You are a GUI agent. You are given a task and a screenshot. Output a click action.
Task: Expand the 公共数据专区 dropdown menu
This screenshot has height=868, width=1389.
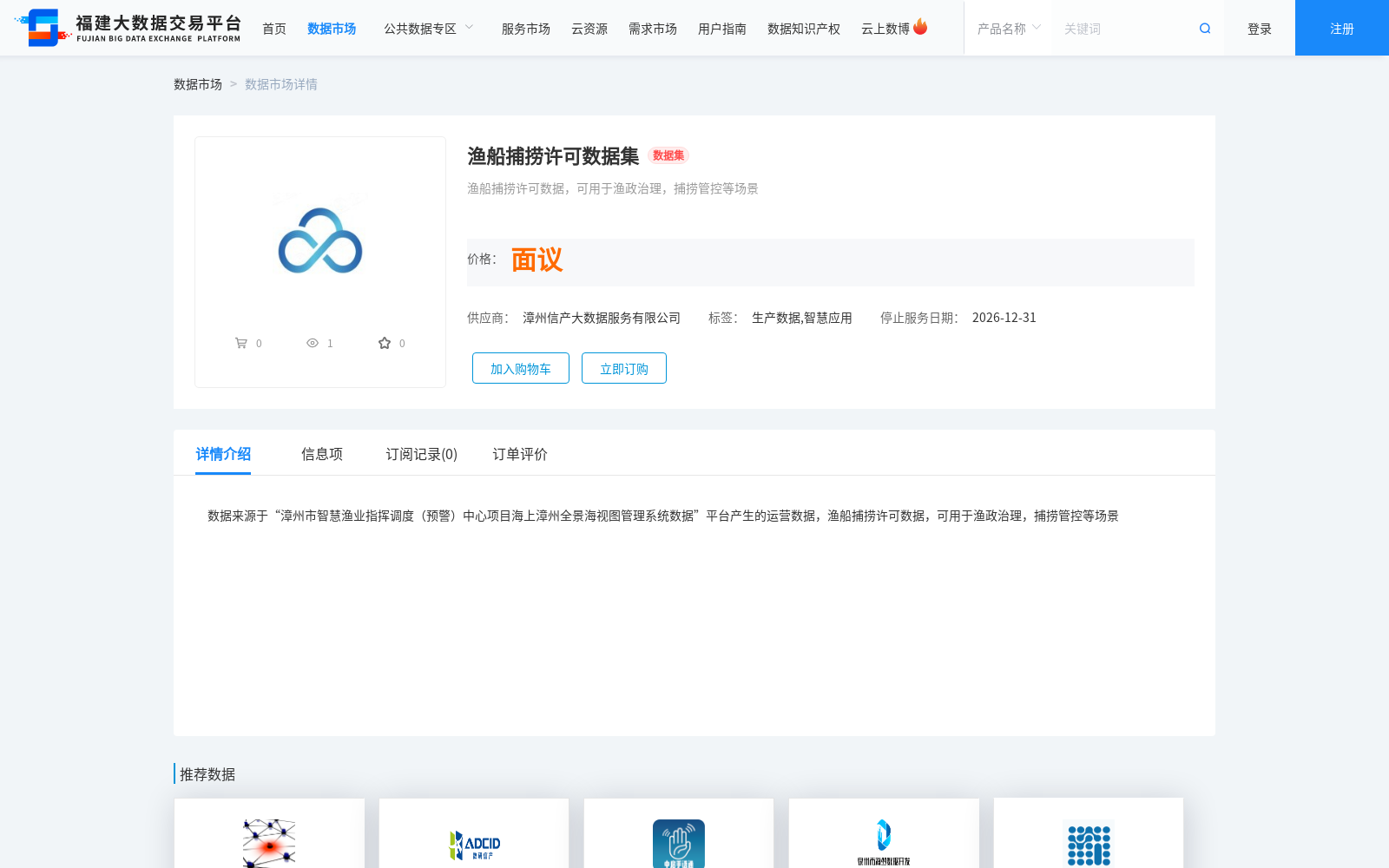pos(429,29)
